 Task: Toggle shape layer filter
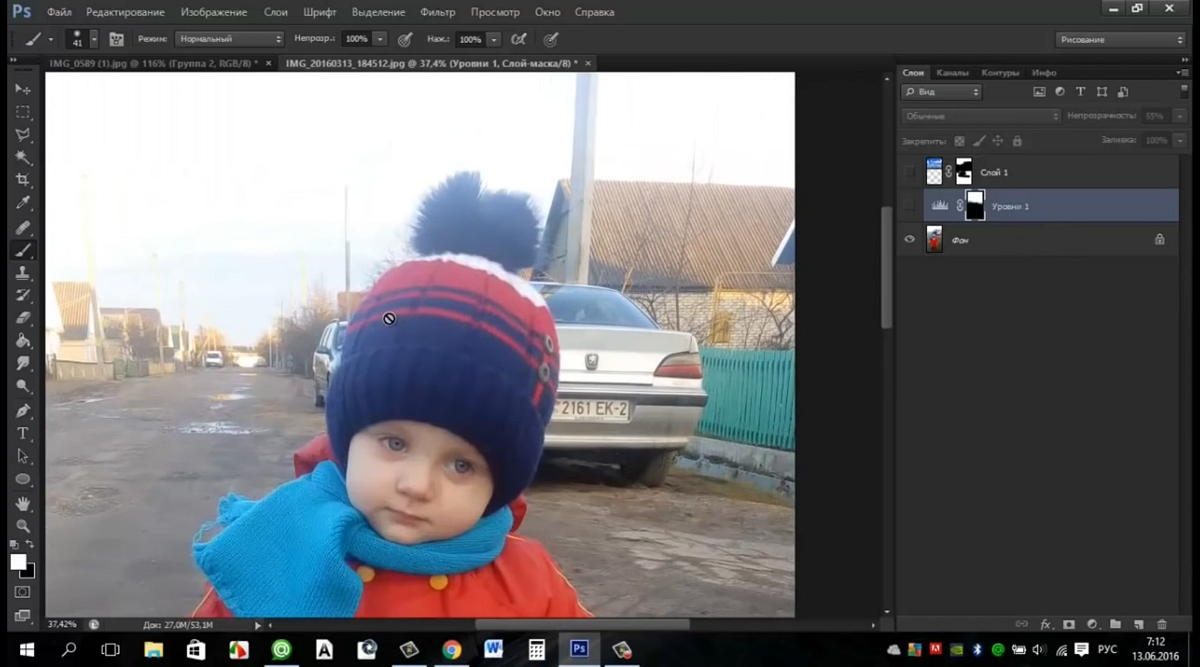pyautogui.click(x=1102, y=92)
